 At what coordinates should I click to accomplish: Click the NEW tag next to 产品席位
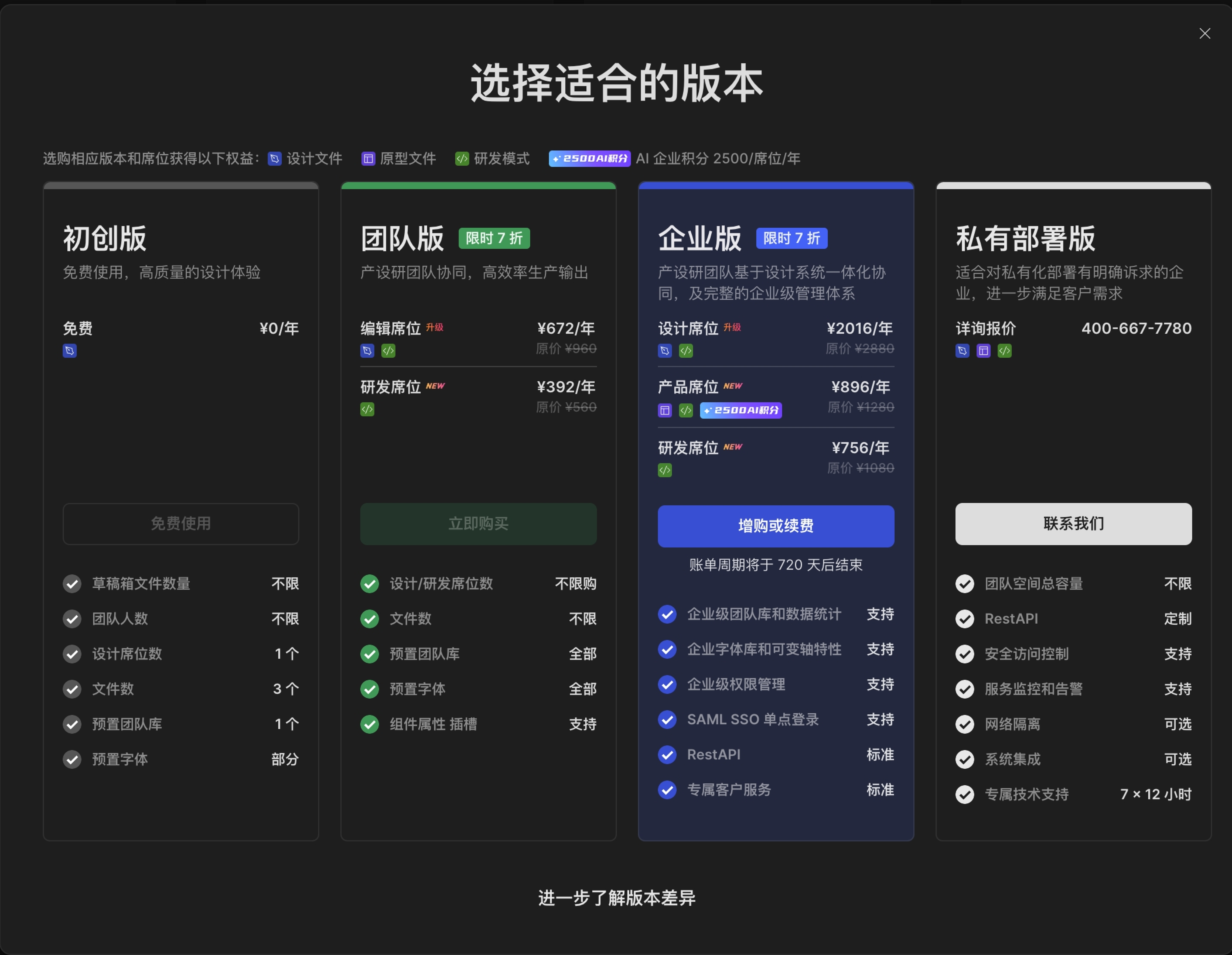733,386
